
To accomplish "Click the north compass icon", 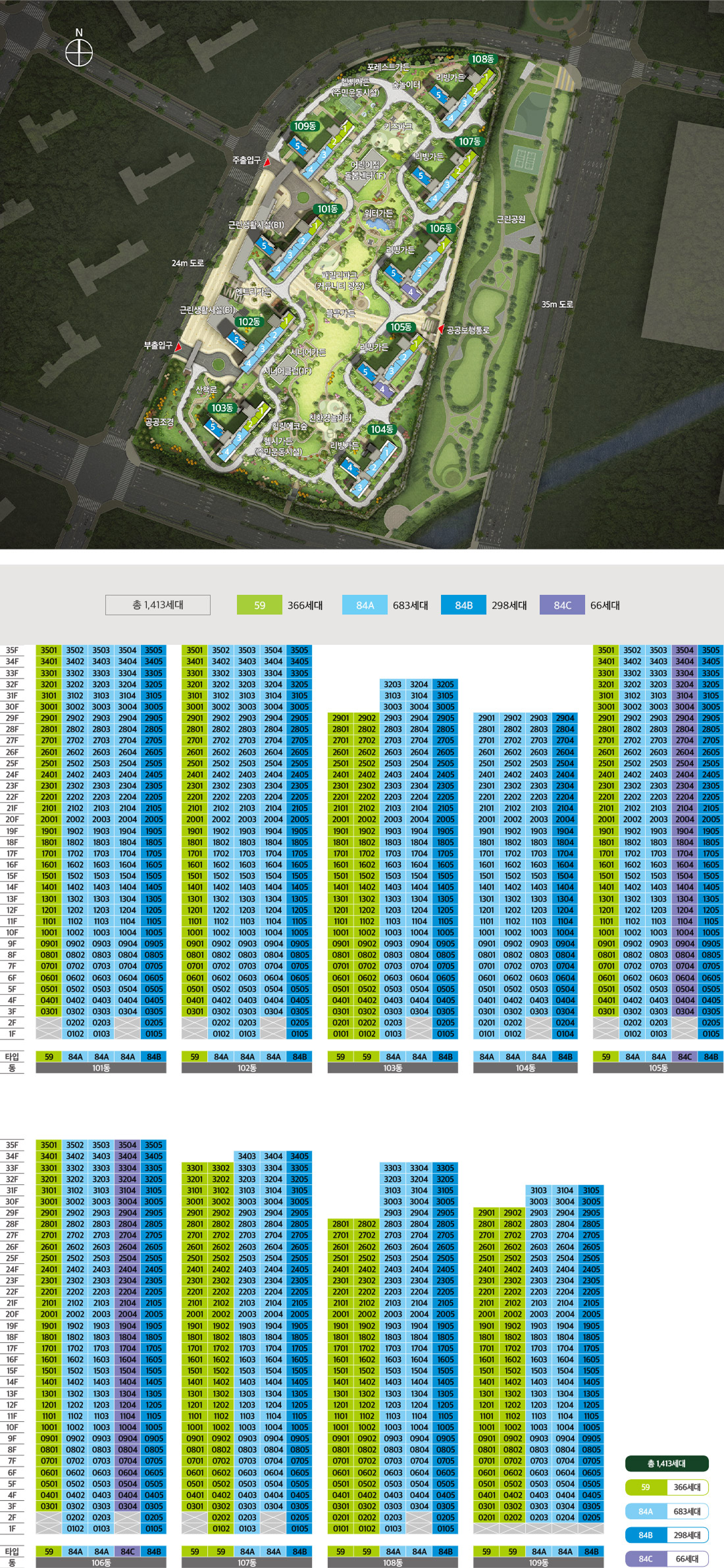I will [79, 53].
